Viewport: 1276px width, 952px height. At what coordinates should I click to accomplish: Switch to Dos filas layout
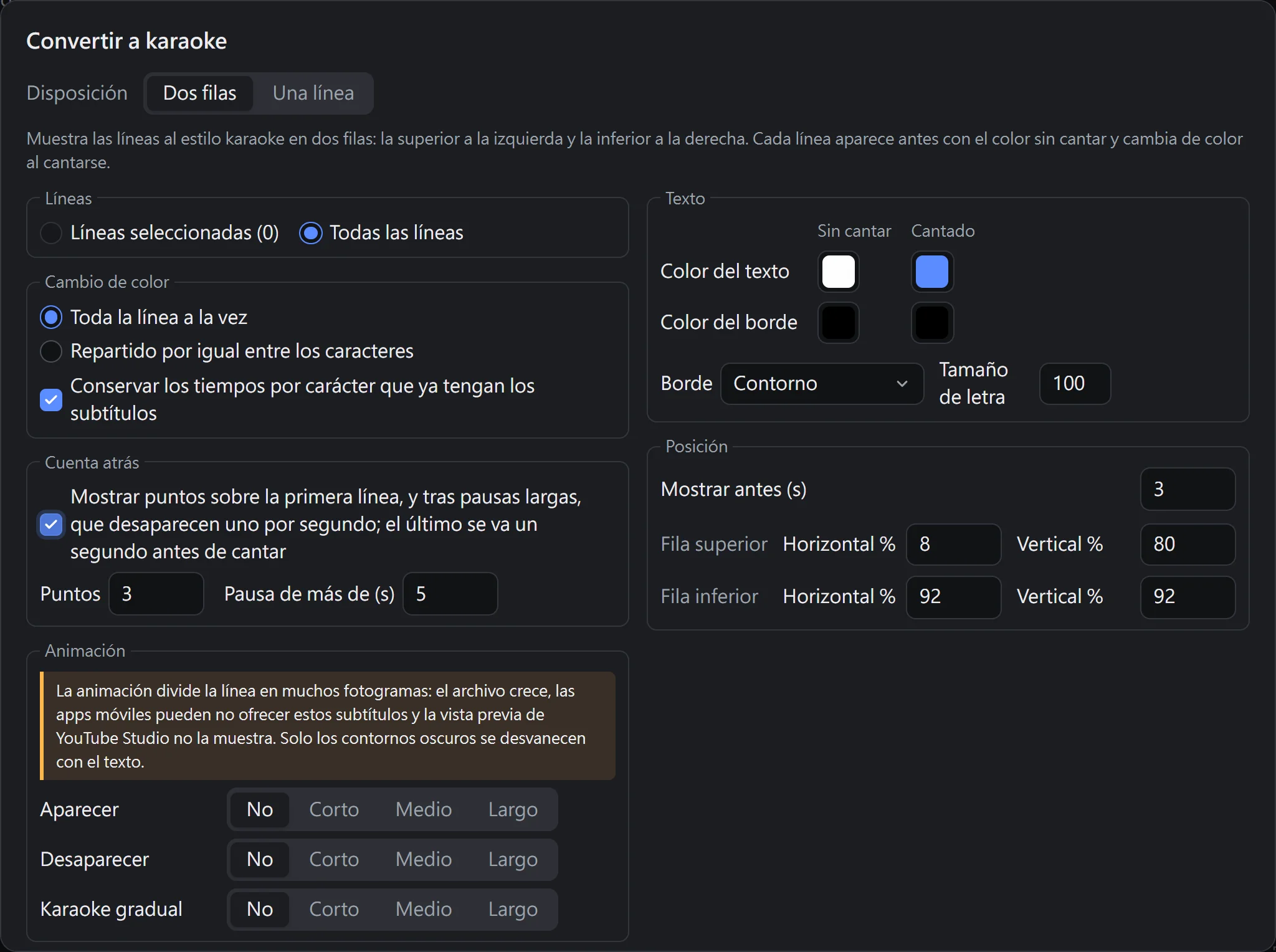coord(199,93)
